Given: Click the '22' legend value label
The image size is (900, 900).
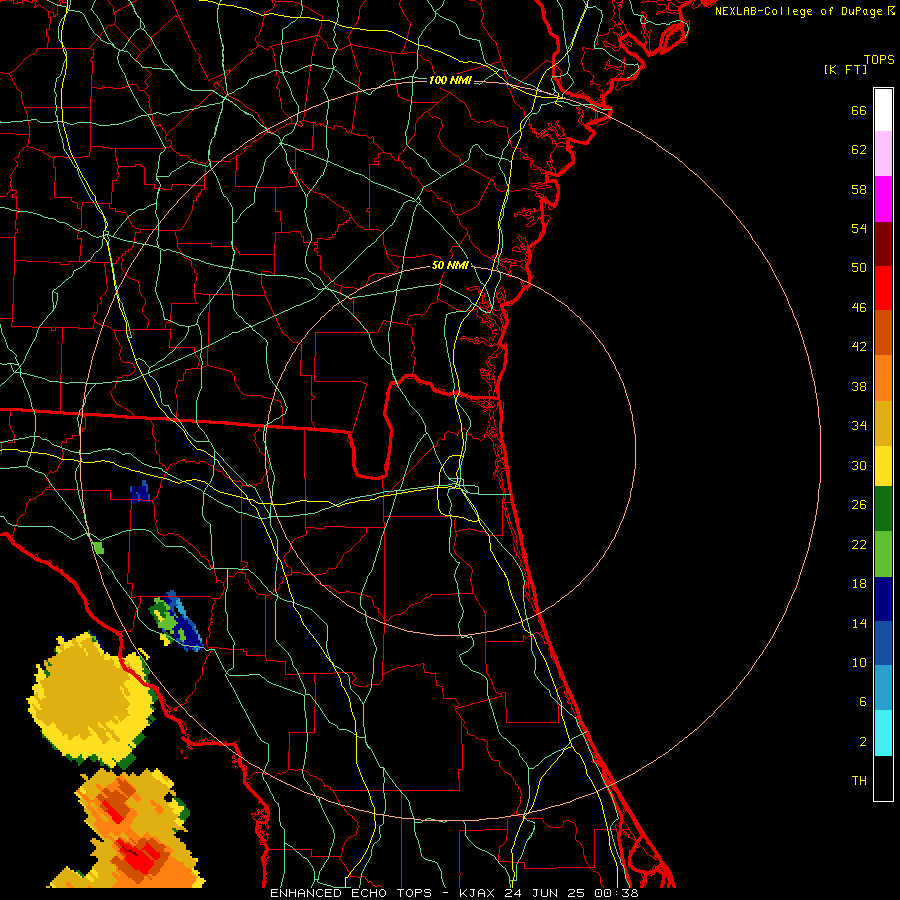Looking at the screenshot, I should click(859, 544).
